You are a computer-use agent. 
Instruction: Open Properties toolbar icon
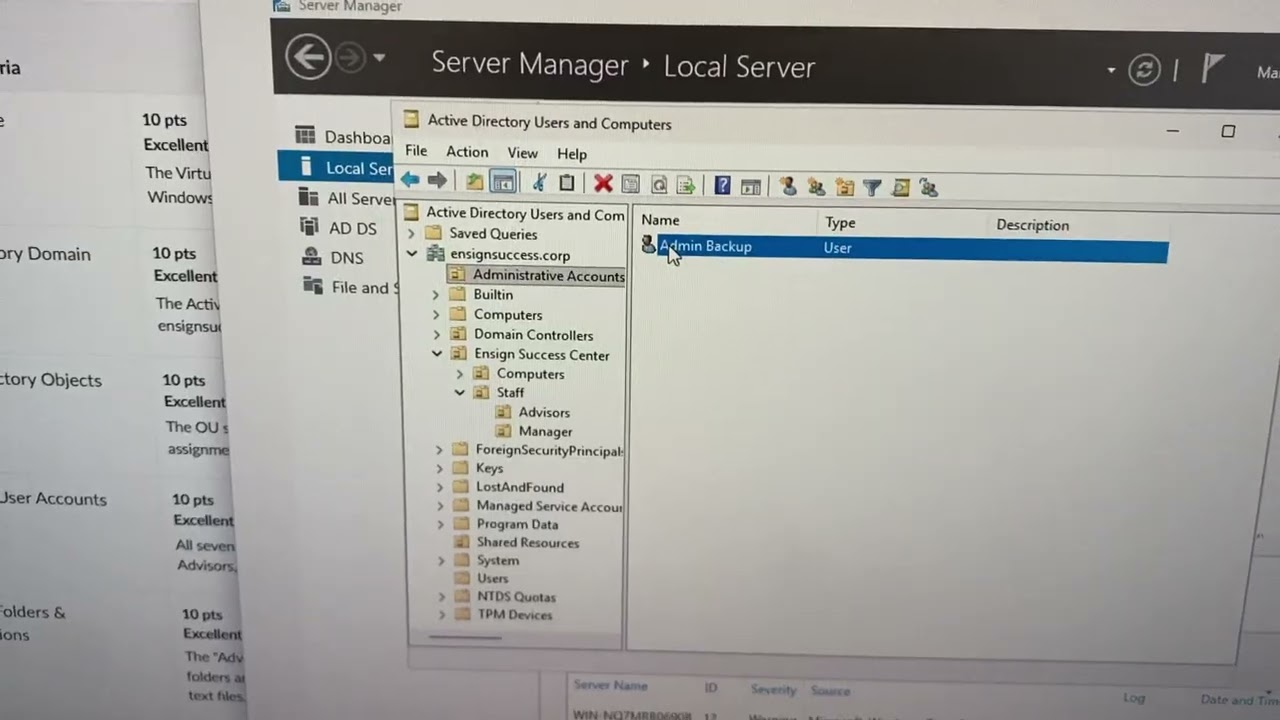pos(630,184)
